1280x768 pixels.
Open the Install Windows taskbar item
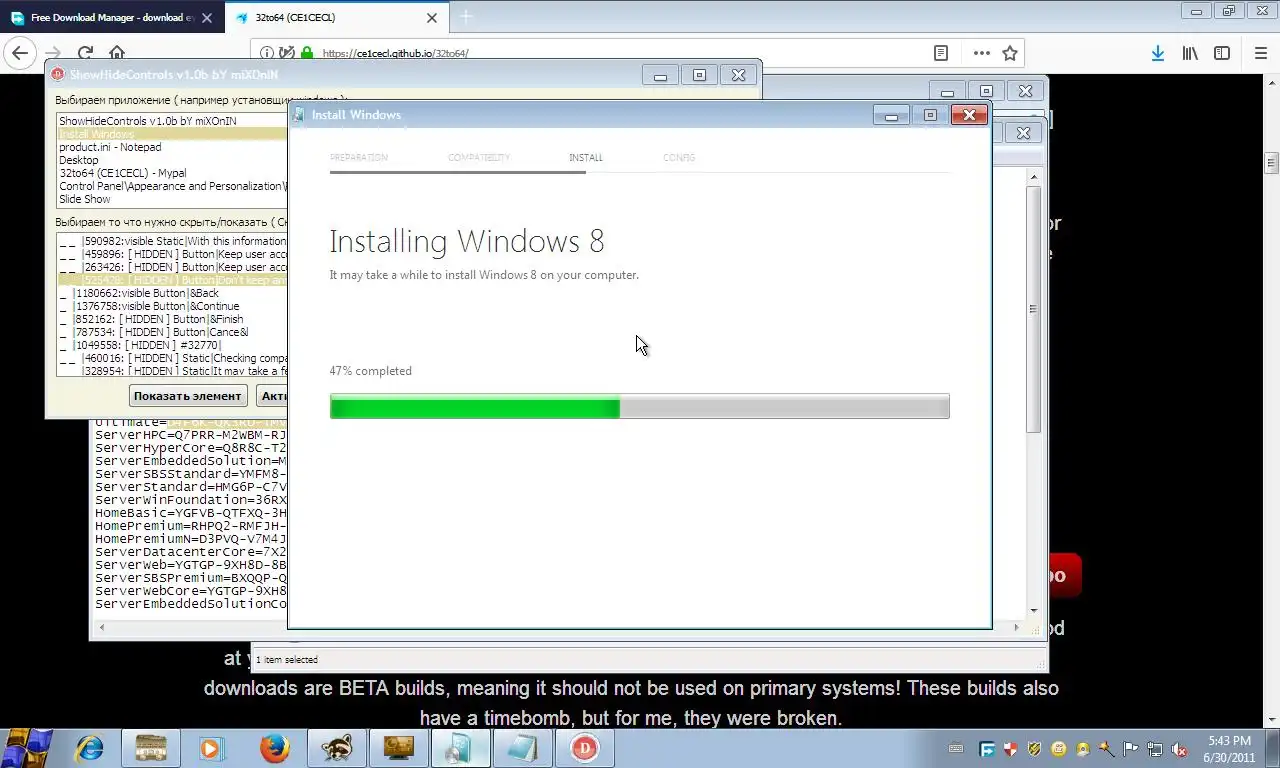[x=460, y=748]
